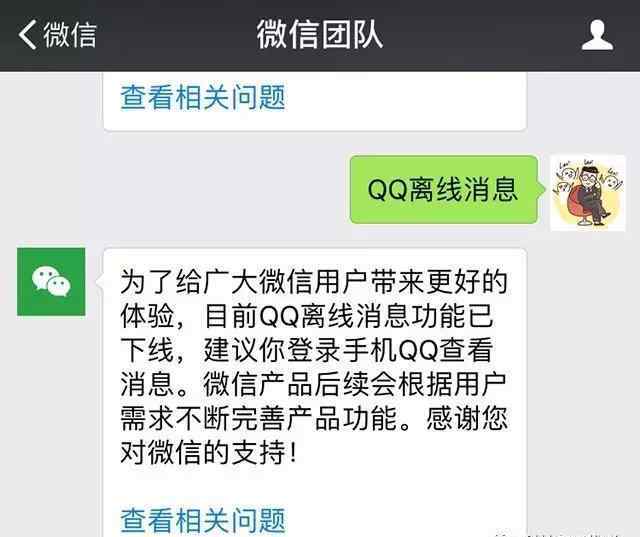Click the faint watermark at bottom corner

tap(559, 533)
